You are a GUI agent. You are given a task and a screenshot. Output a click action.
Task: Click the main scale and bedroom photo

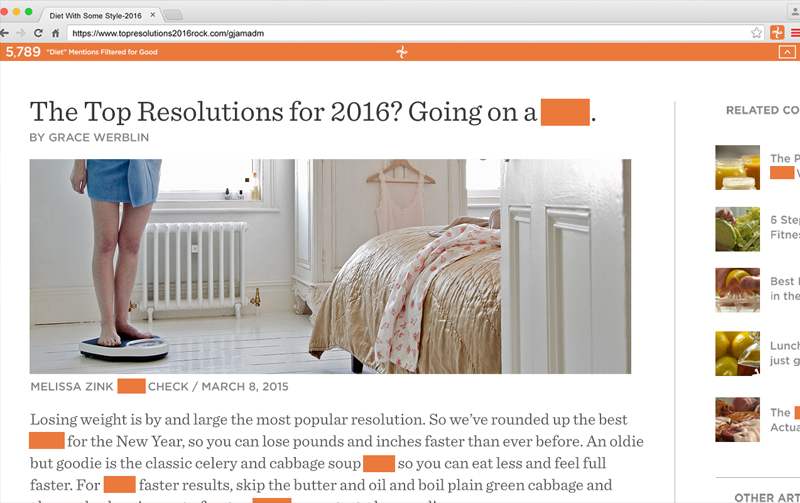pyautogui.click(x=330, y=266)
